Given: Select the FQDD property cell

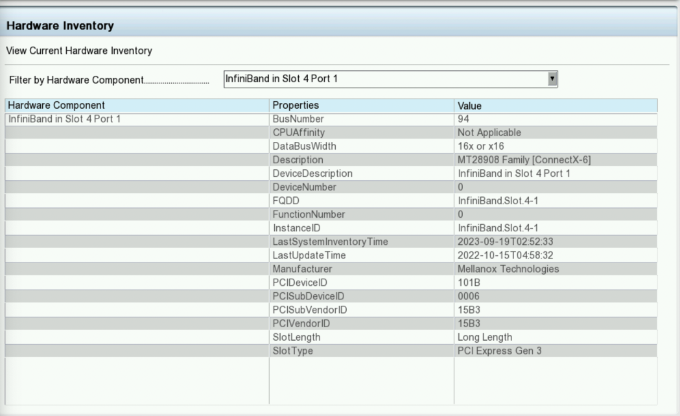Looking at the screenshot, I should (x=286, y=201).
